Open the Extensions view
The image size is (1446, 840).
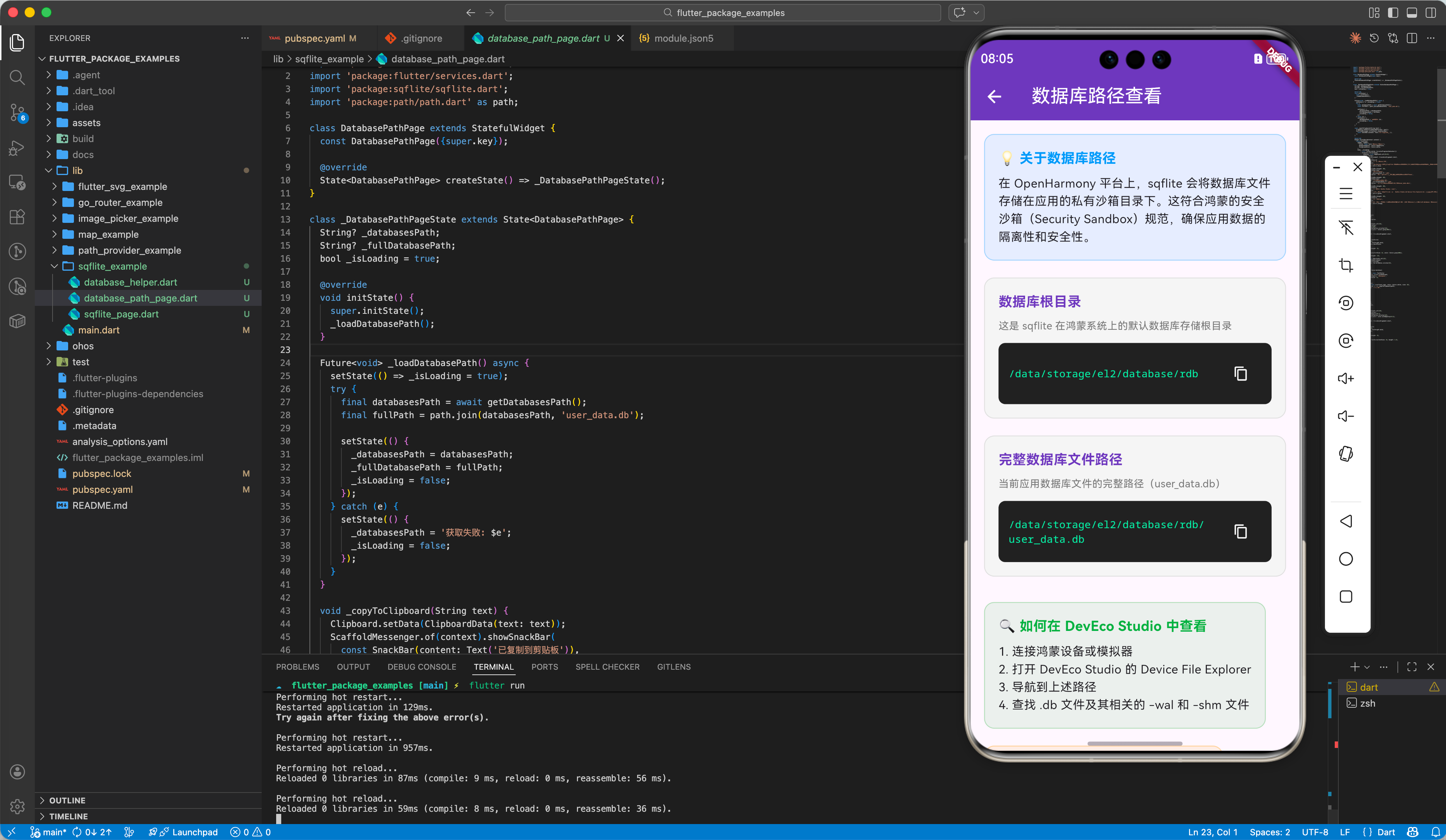[x=17, y=216]
